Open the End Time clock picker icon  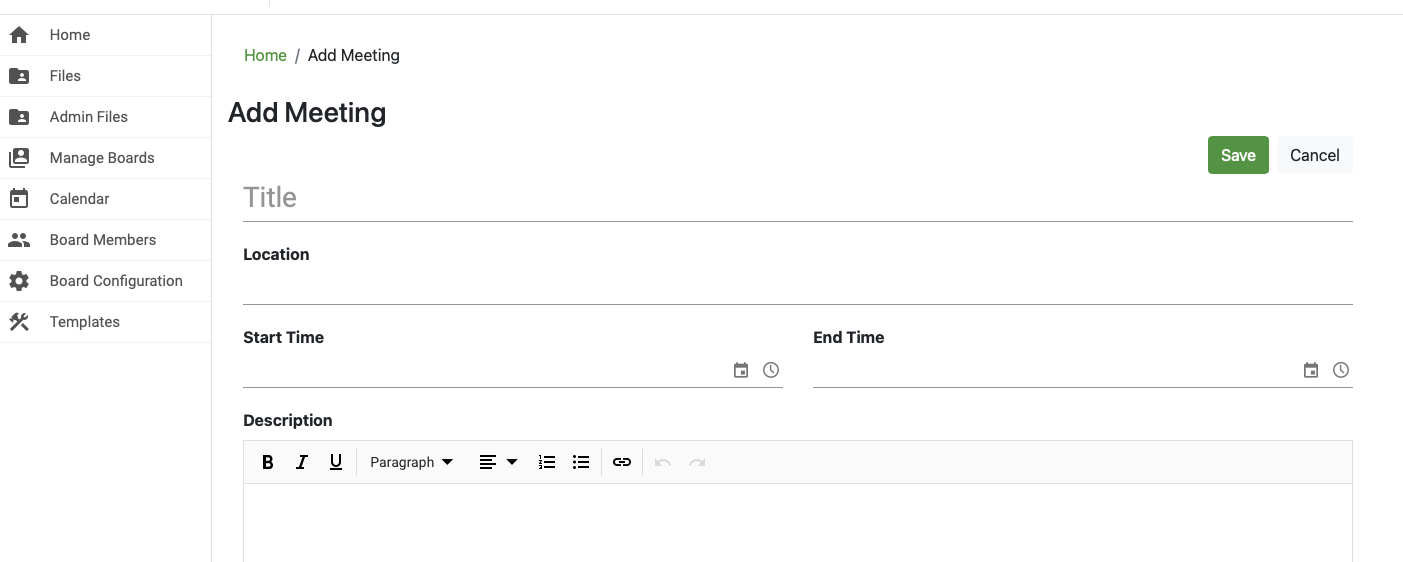coord(1341,370)
